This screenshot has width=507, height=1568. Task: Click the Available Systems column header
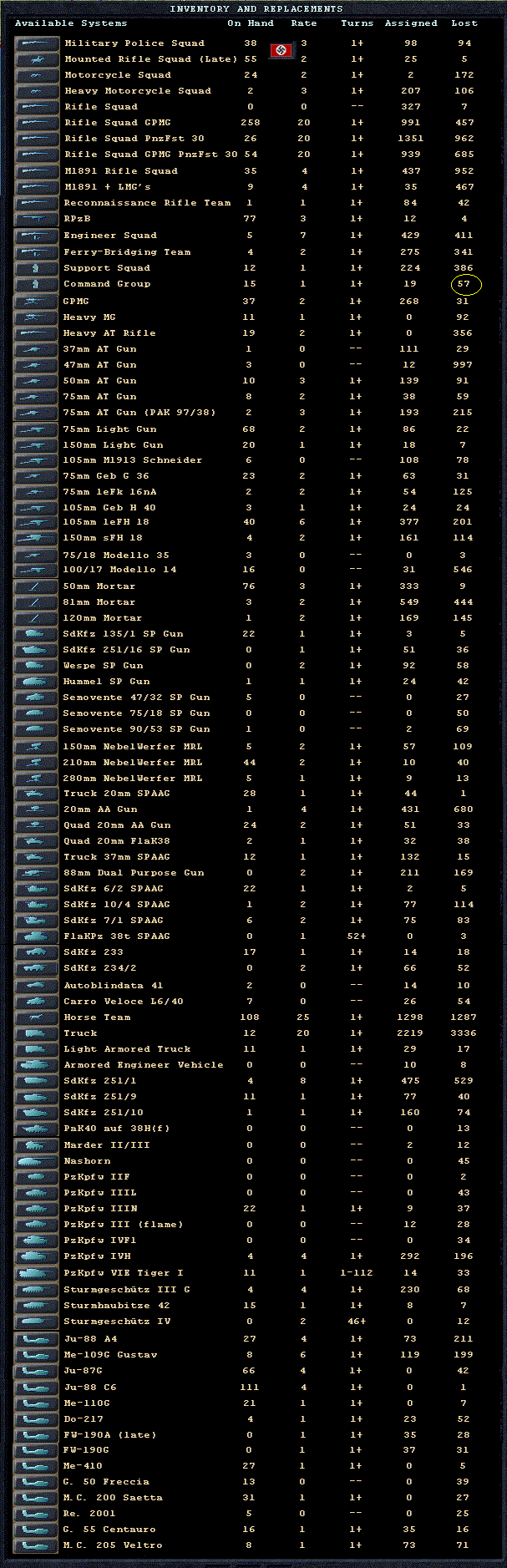71,23
